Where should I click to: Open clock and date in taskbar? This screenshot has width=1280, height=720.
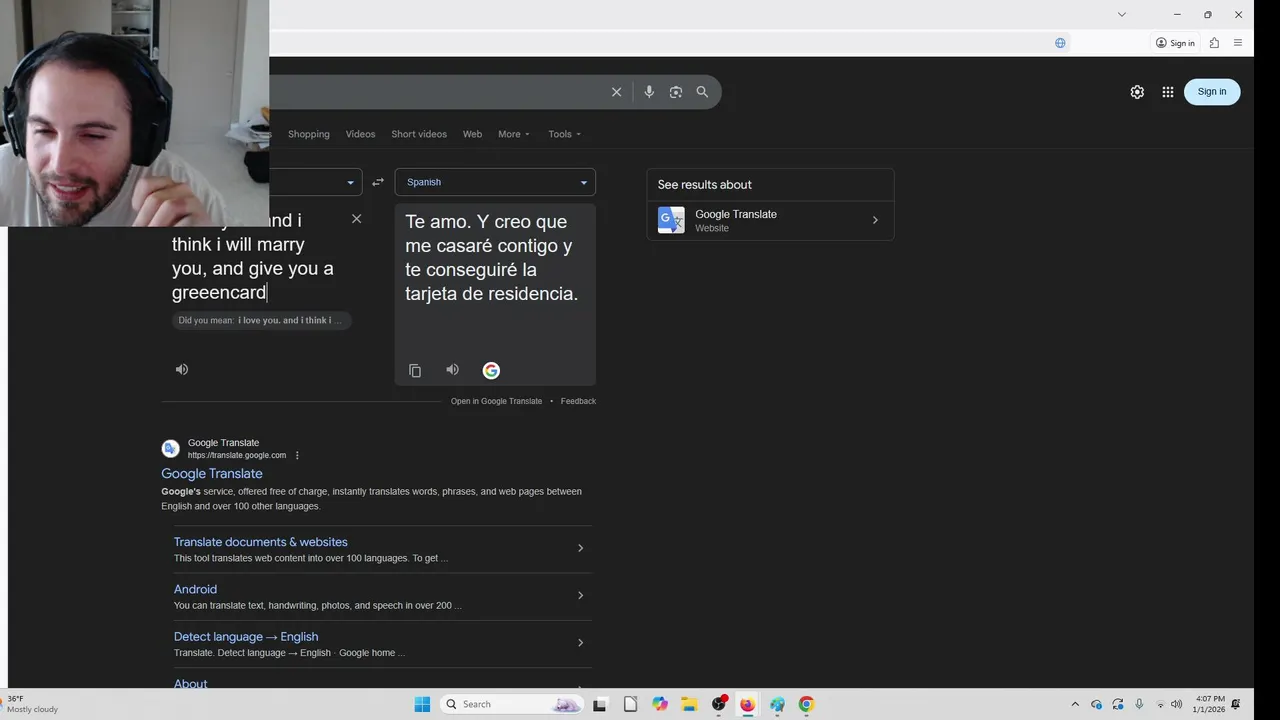click(1208, 704)
